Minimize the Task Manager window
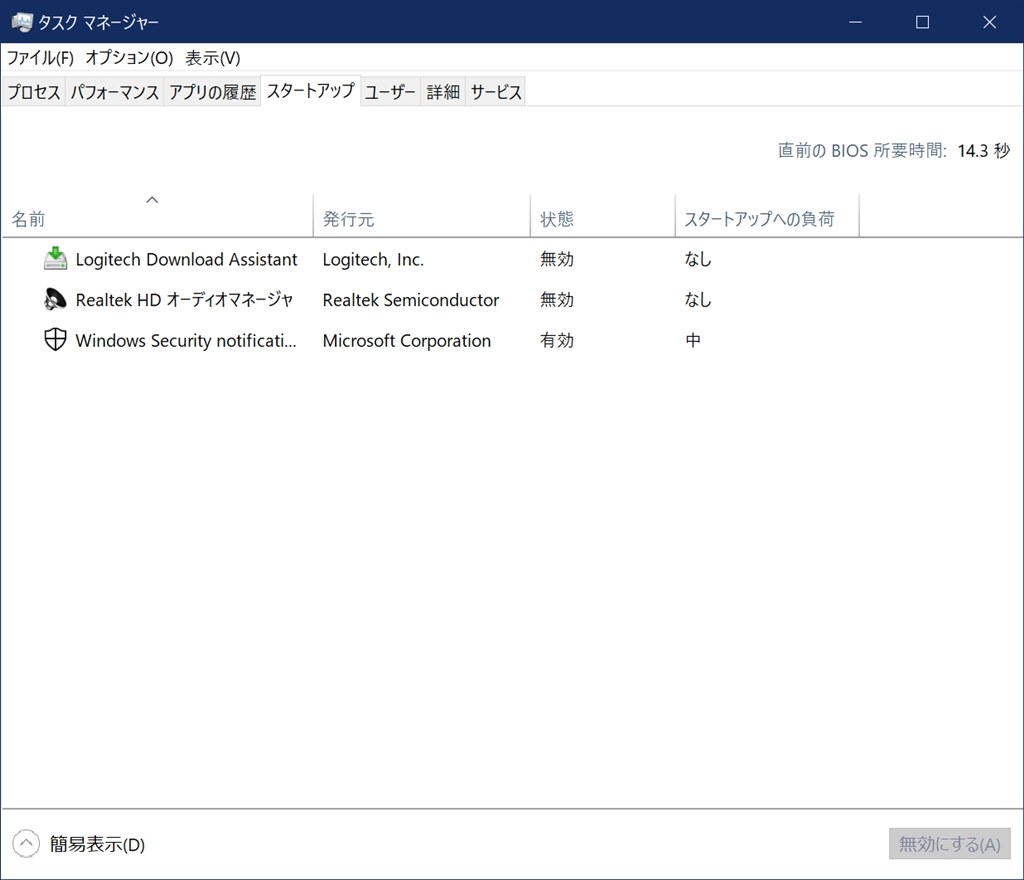The image size is (1024, 880). tap(856, 22)
